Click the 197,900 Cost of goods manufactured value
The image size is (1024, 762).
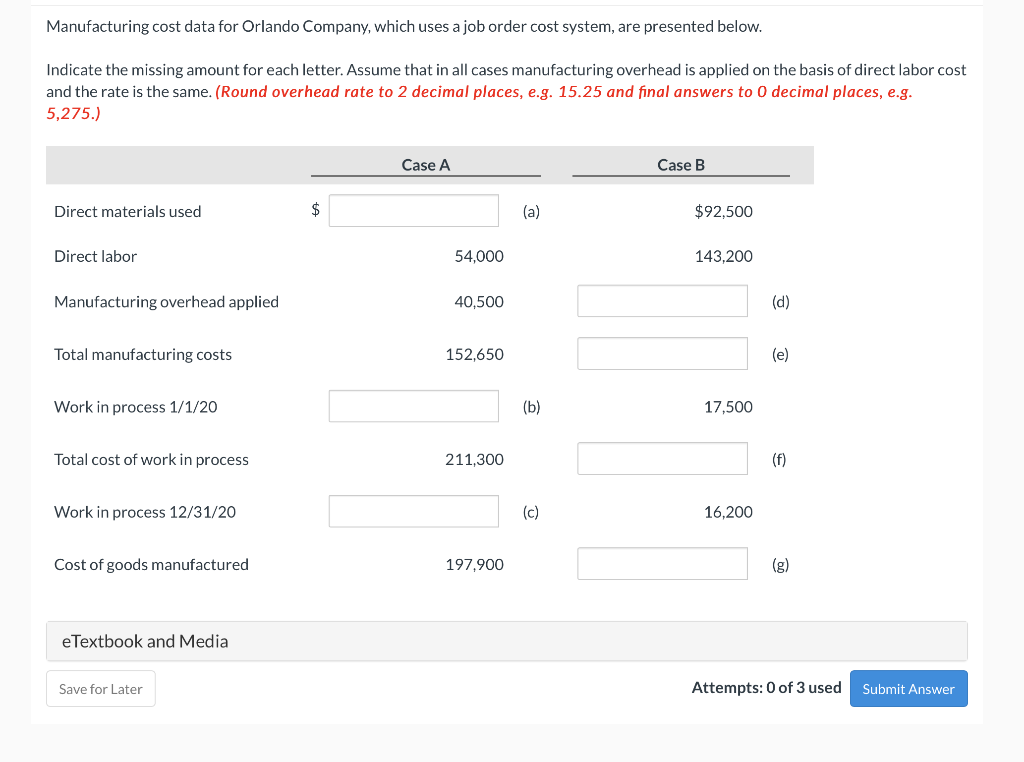click(x=473, y=564)
